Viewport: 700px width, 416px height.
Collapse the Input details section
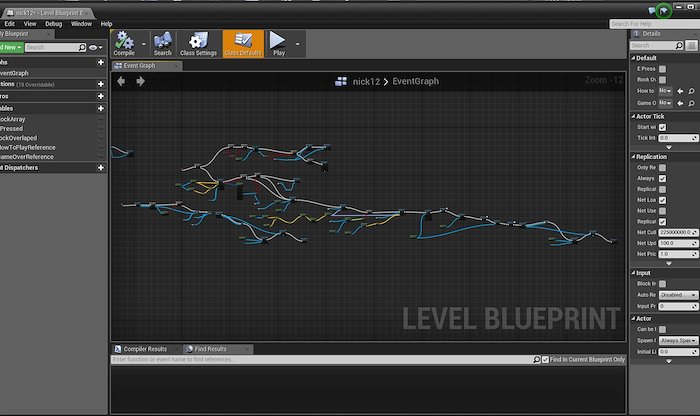click(x=633, y=273)
